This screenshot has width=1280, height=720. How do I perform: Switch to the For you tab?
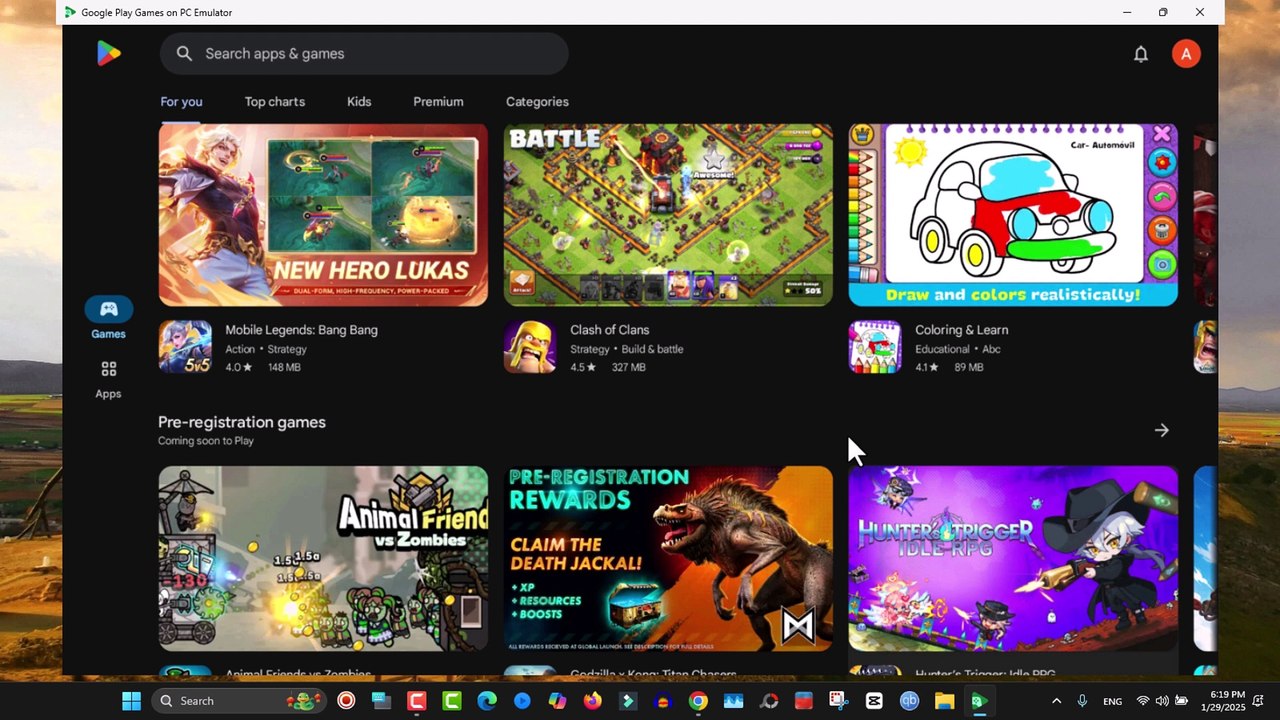click(181, 102)
